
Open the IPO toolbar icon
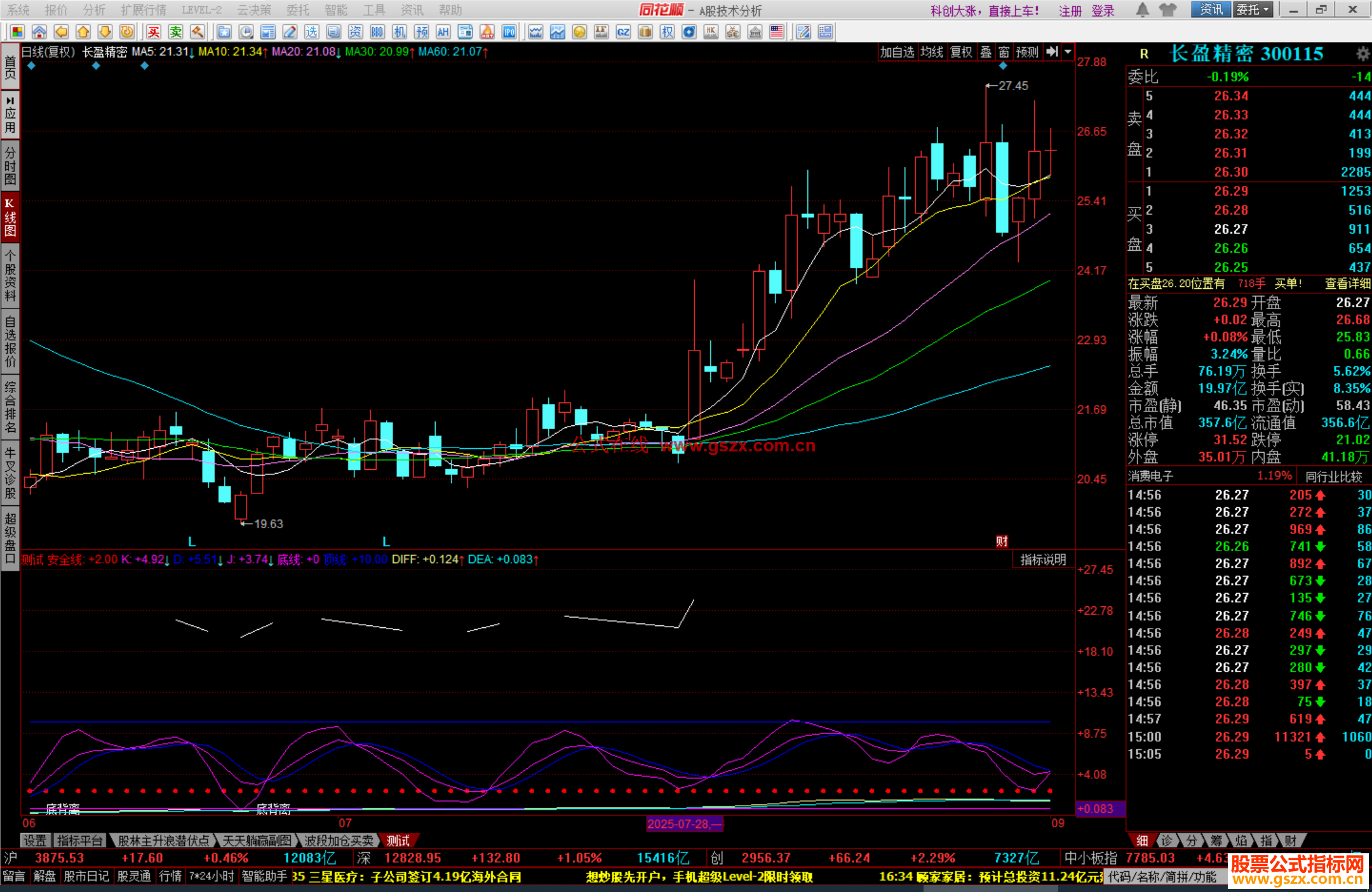coord(509,32)
